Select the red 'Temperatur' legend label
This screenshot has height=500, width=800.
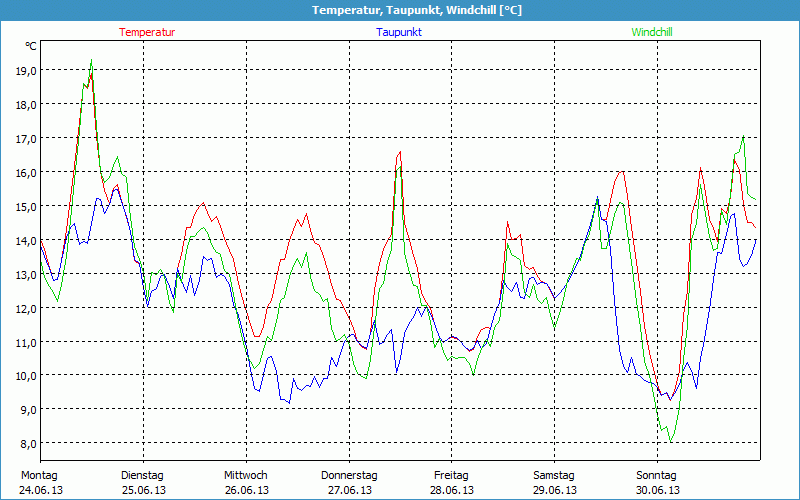coord(147,32)
